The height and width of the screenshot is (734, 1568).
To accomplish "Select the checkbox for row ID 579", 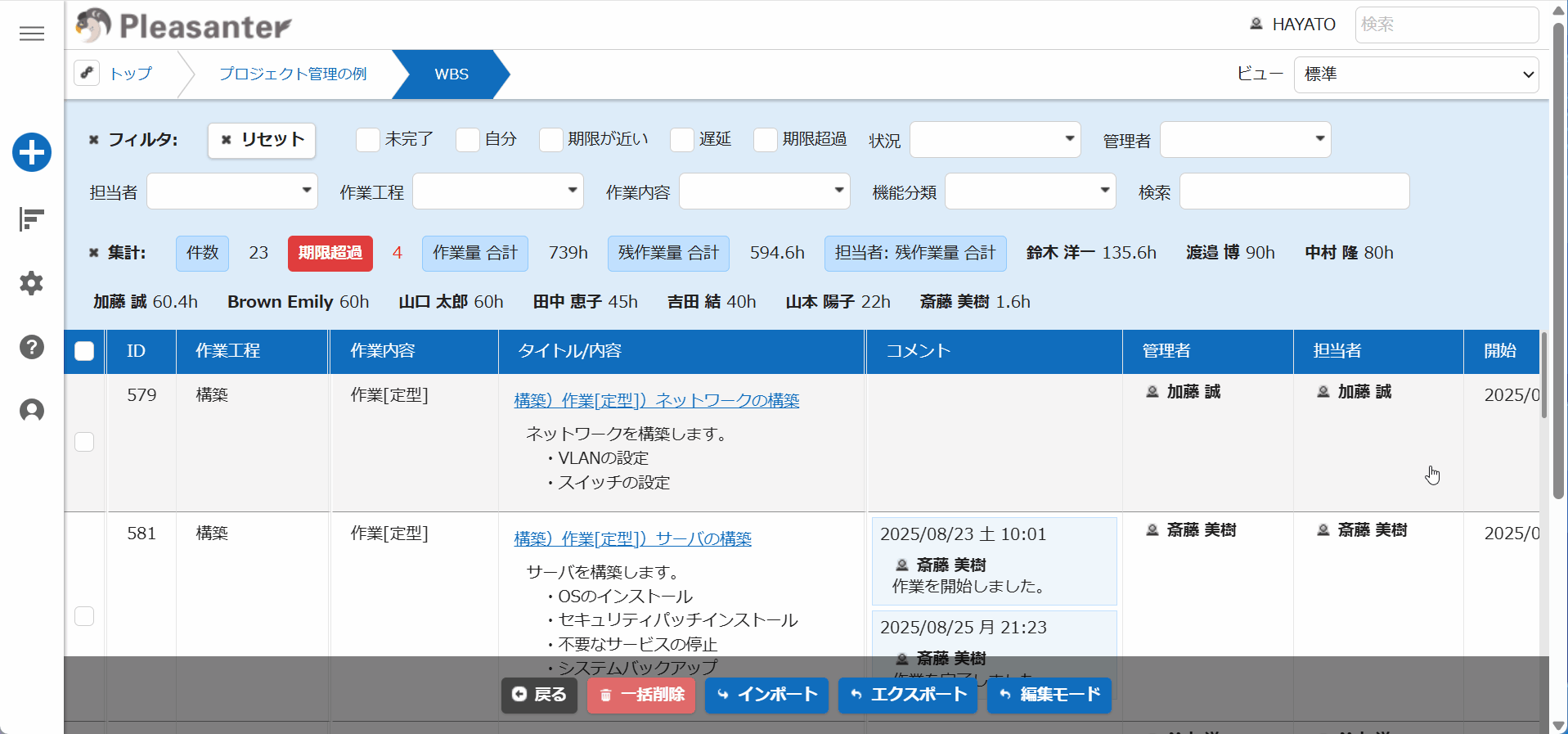I will tap(84, 442).
